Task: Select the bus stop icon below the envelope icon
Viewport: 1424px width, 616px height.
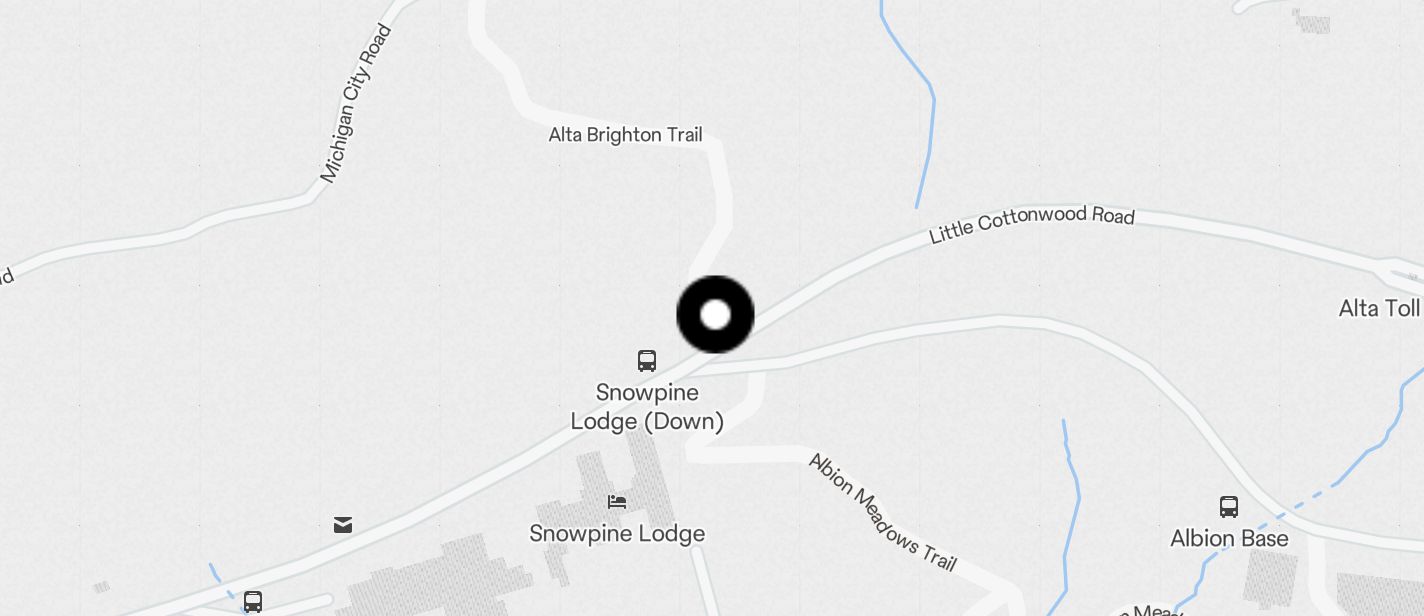Action: point(253,601)
